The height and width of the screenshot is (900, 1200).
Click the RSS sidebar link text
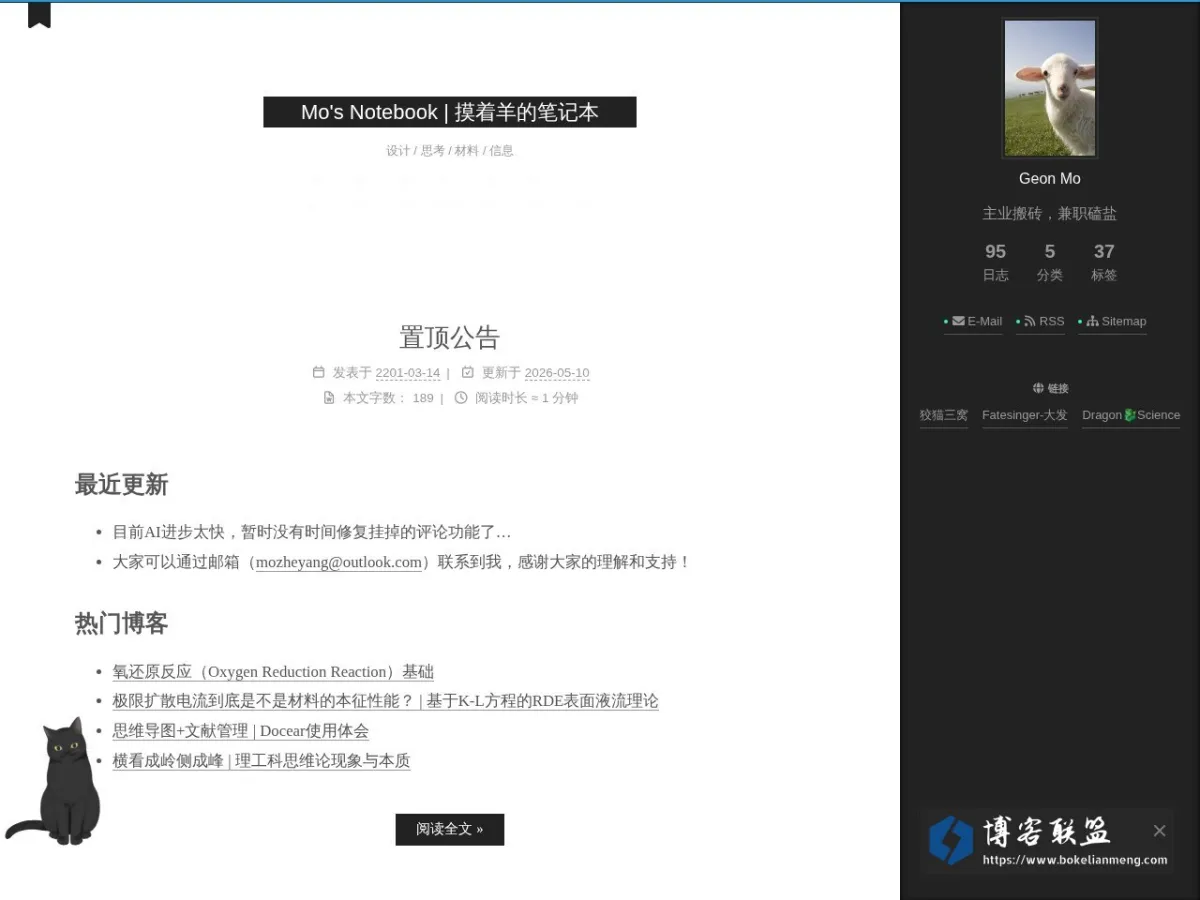point(1052,321)
